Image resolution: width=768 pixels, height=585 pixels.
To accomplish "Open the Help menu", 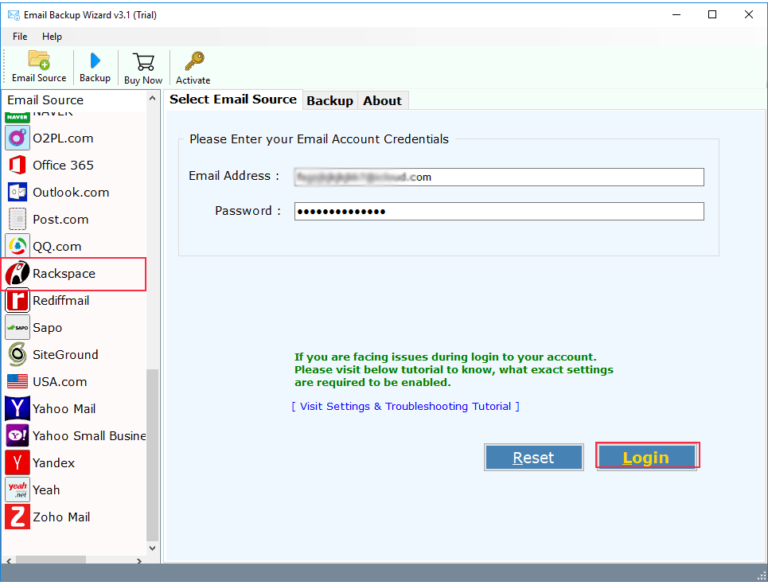I will pos(52,36).
